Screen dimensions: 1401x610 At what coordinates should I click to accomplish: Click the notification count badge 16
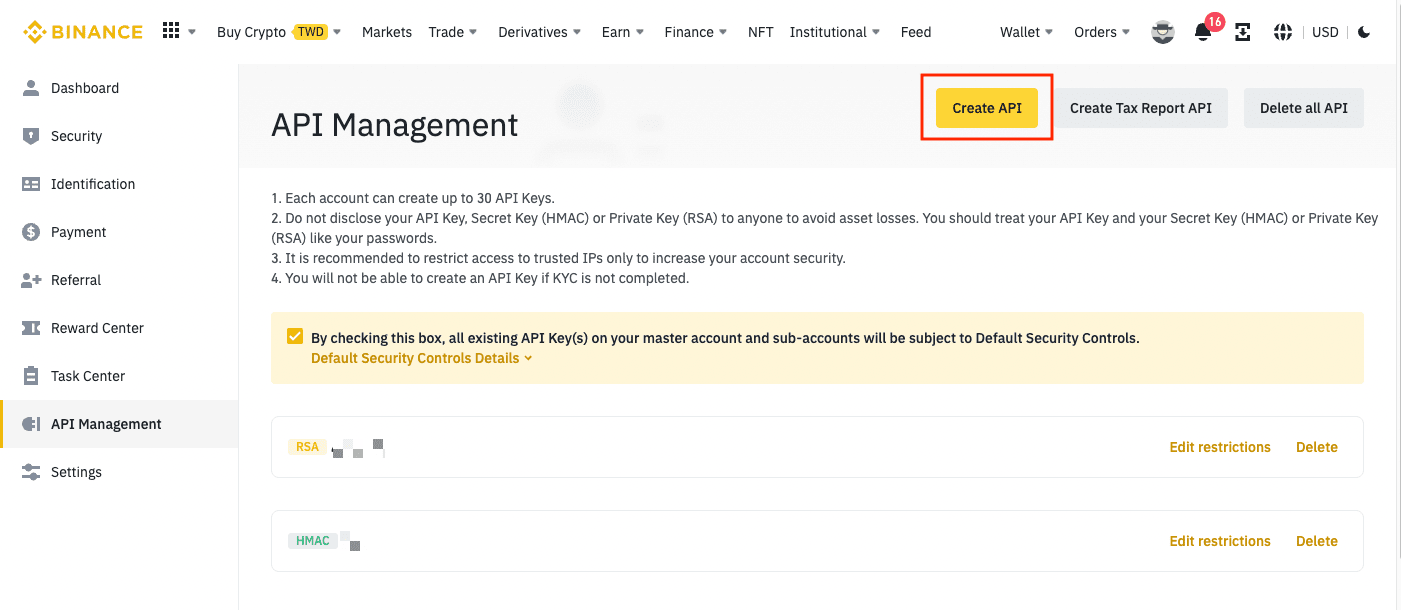click(x=1215, y=21)
